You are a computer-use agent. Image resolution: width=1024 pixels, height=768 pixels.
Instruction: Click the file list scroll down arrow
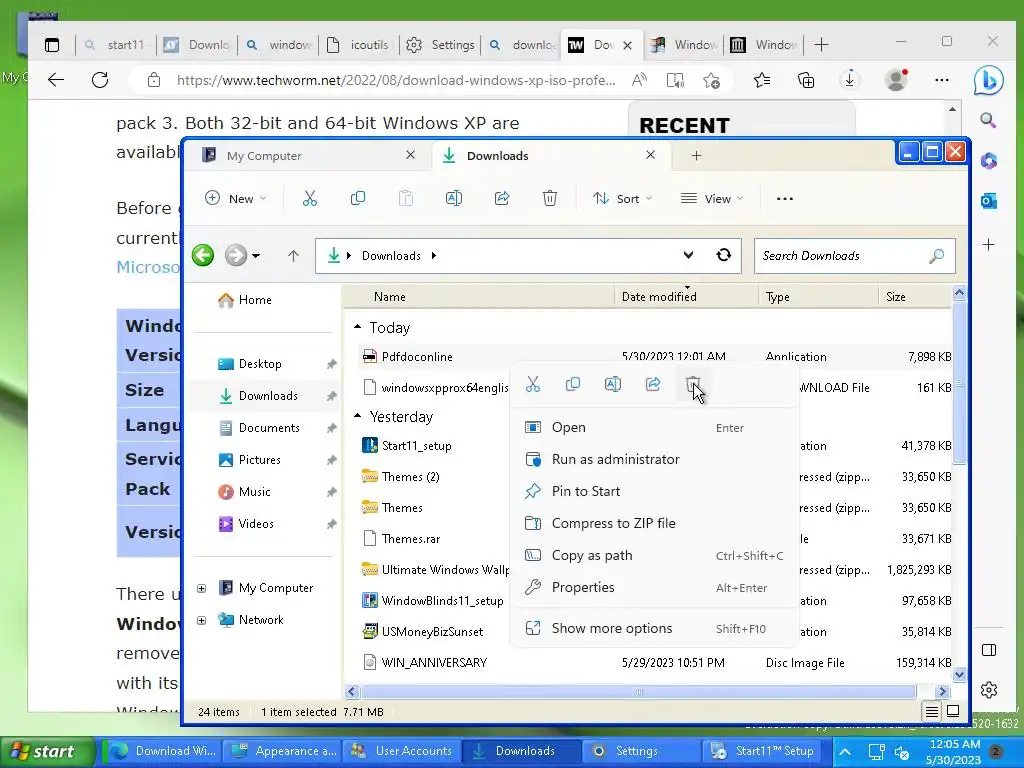(x=959, y=675)
